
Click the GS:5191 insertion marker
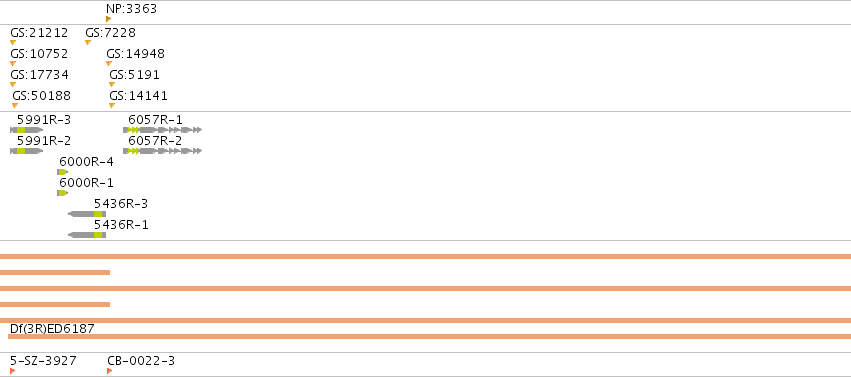pos(112,85)
